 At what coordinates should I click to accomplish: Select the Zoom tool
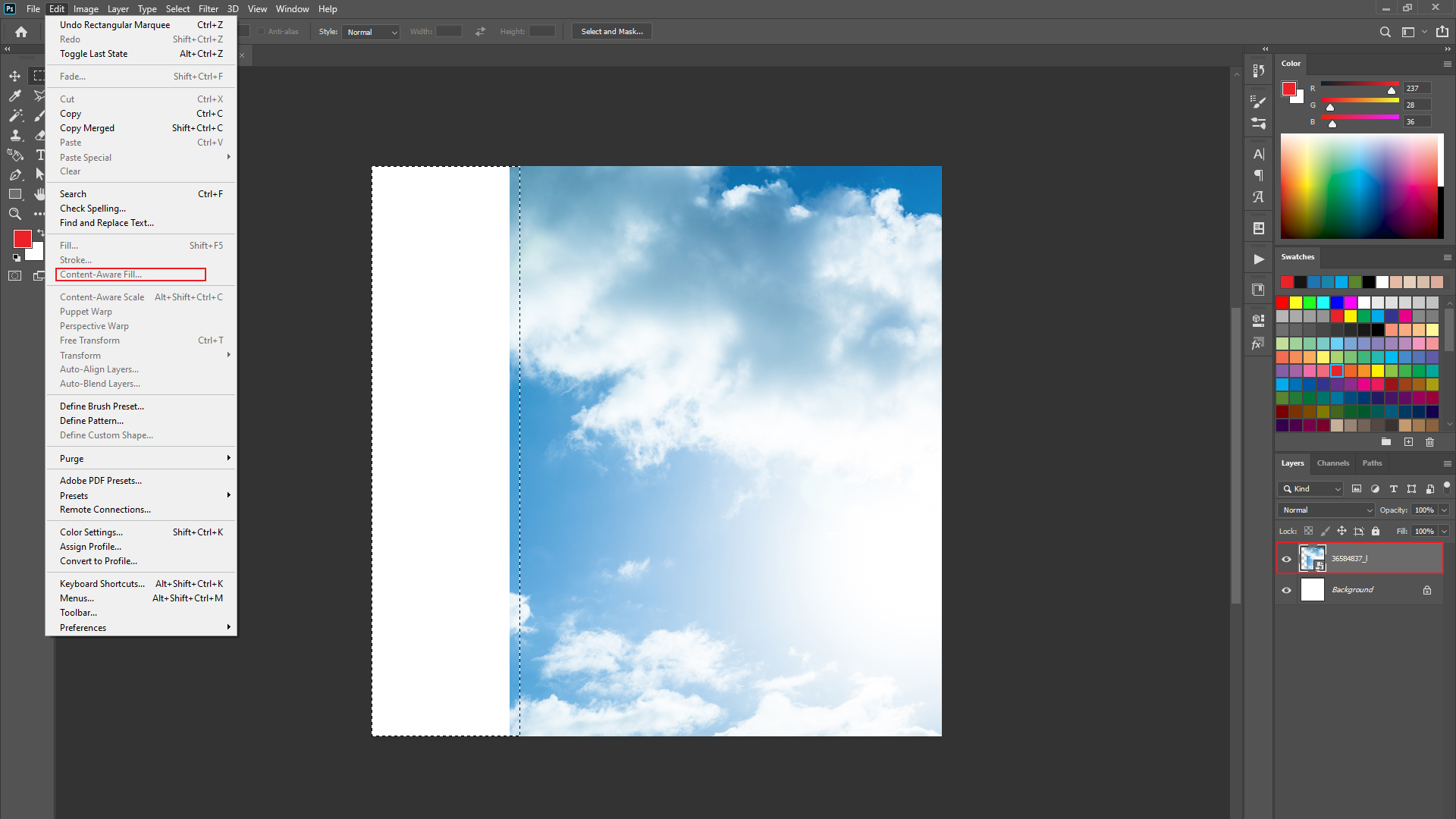[14, 214]
